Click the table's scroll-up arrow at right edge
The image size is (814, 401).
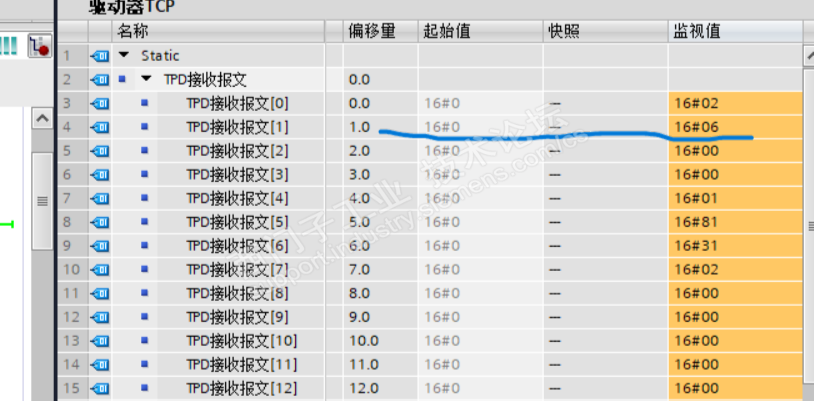pos(809,55)
